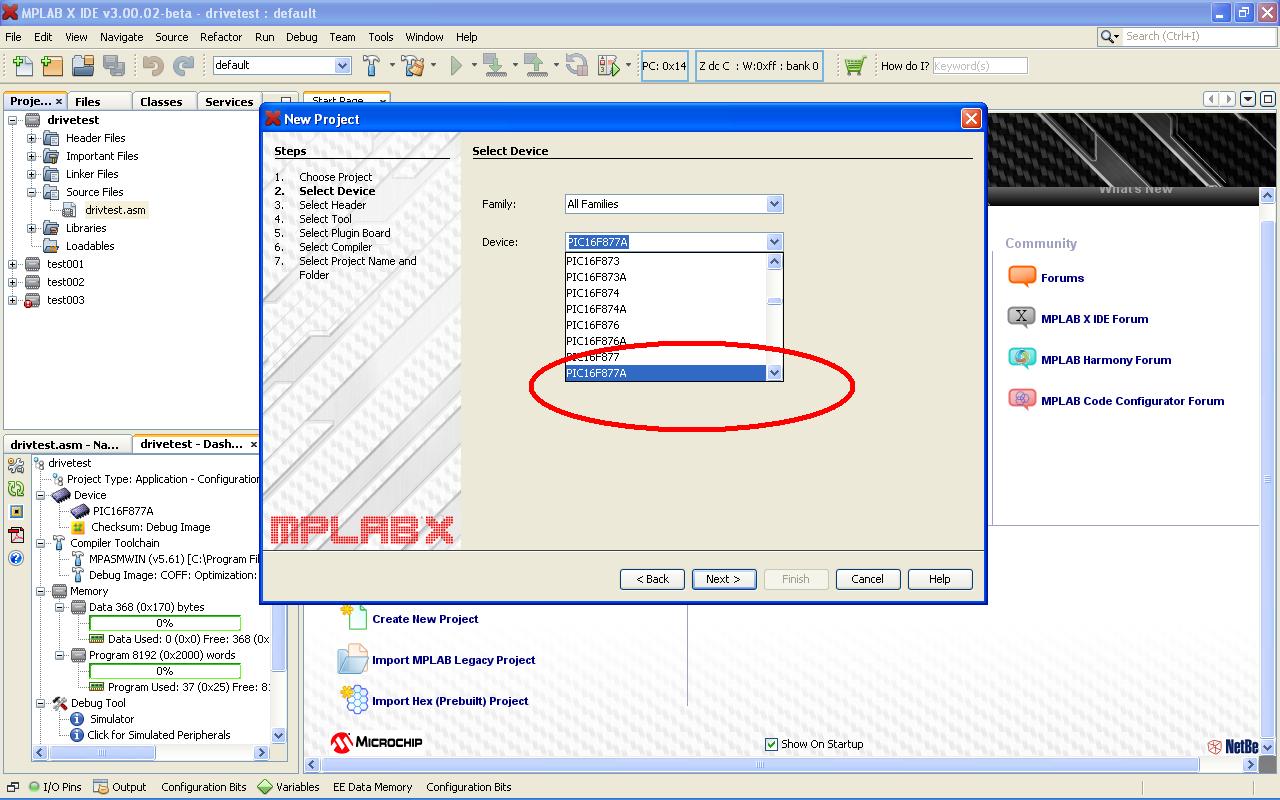Viewport: 1280px width, 800px height.
Task: Open the Device combo box arrow
Action: click(x=774, y=242)
